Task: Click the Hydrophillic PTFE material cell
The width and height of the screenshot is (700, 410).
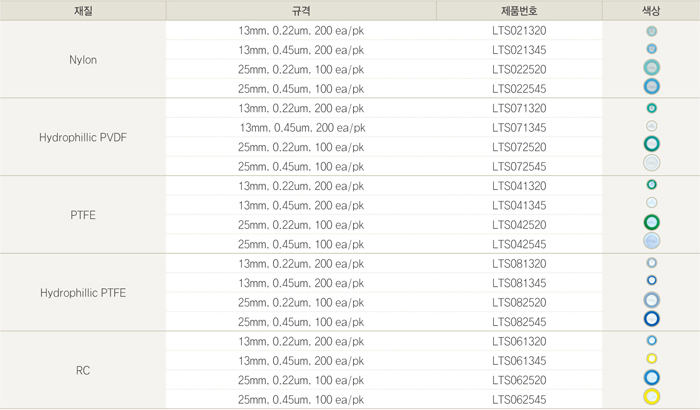Action: tap(83, 293)
